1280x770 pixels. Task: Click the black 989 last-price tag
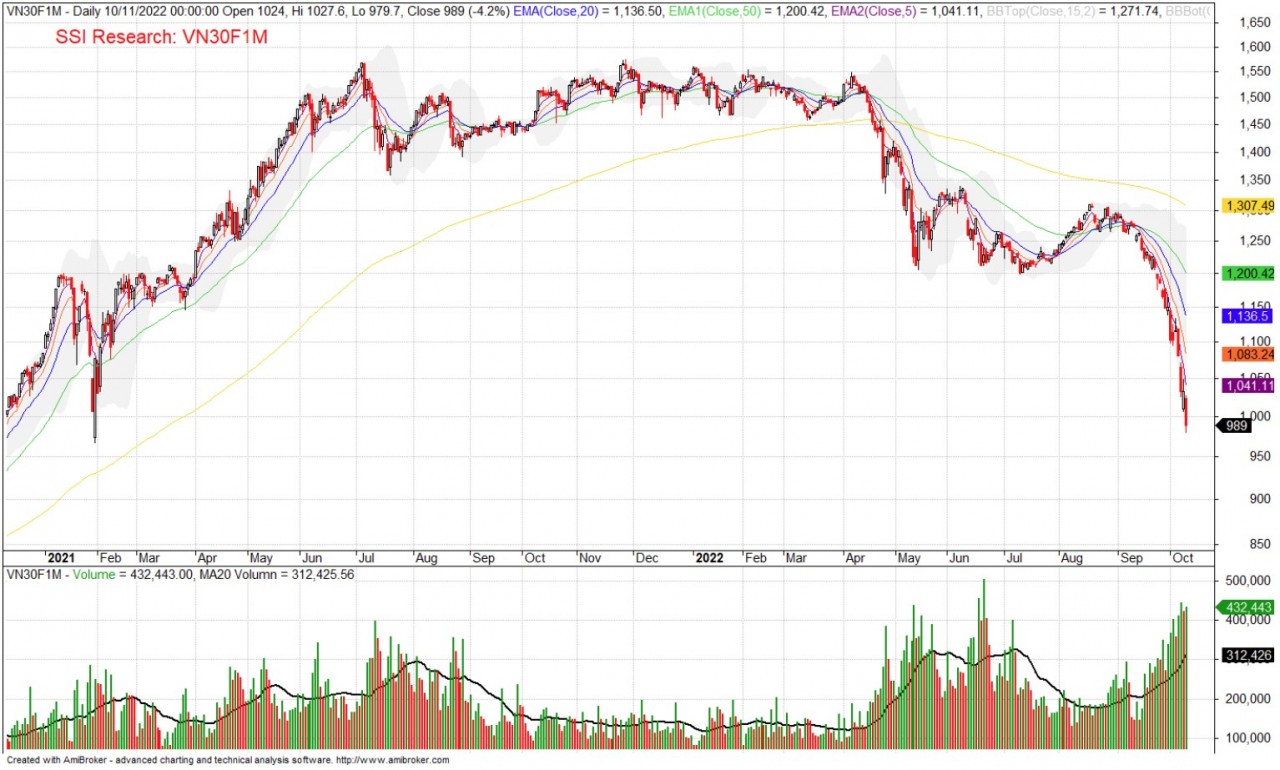pyautogui.click(x=1233, y=426)
